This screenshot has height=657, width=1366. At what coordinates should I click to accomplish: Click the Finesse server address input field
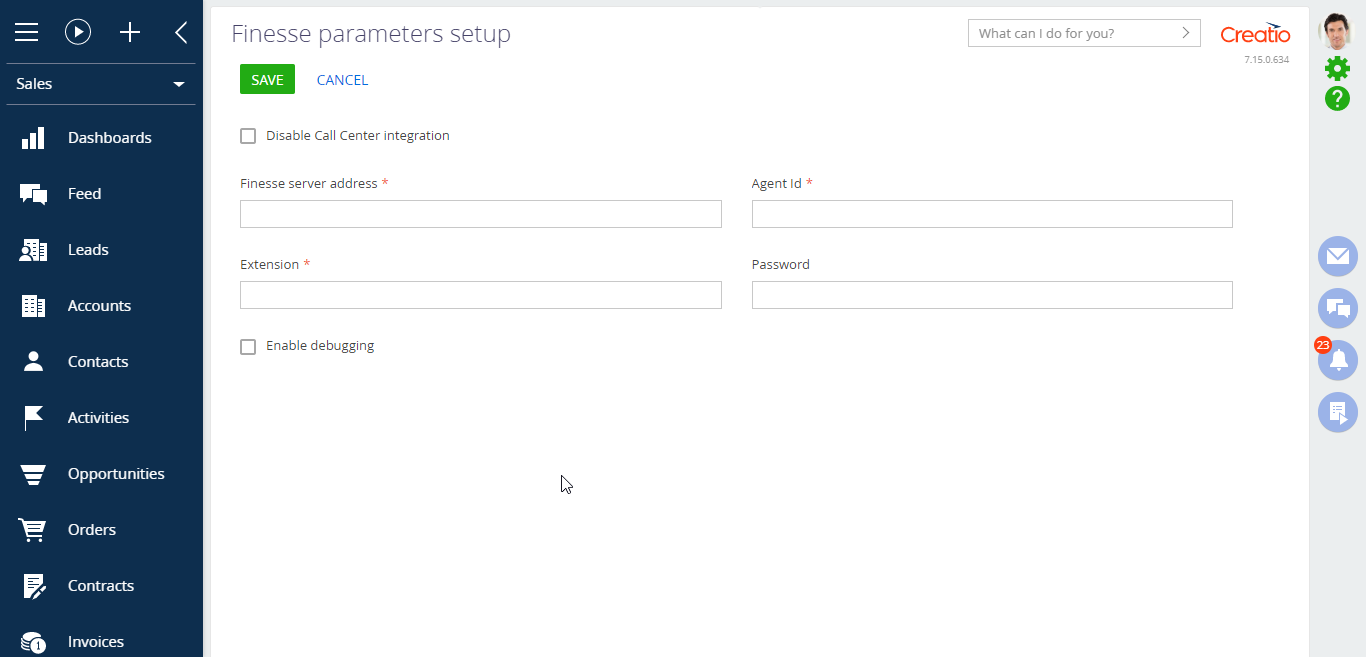pos(480,213)
